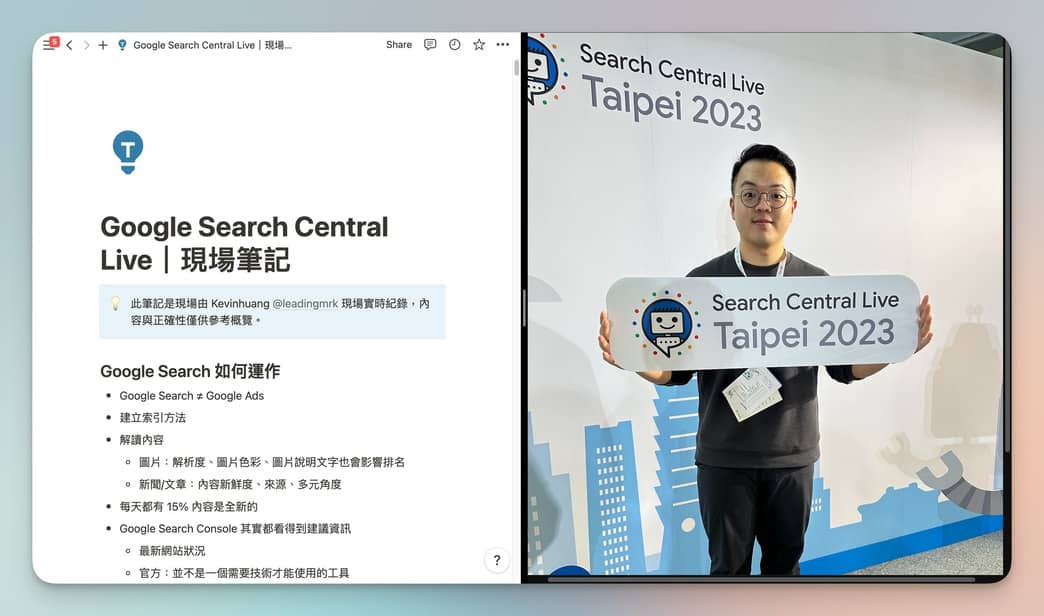Click the '解讀內容' bullet
Screen dimensions: 1044x616
pos(141,440)
